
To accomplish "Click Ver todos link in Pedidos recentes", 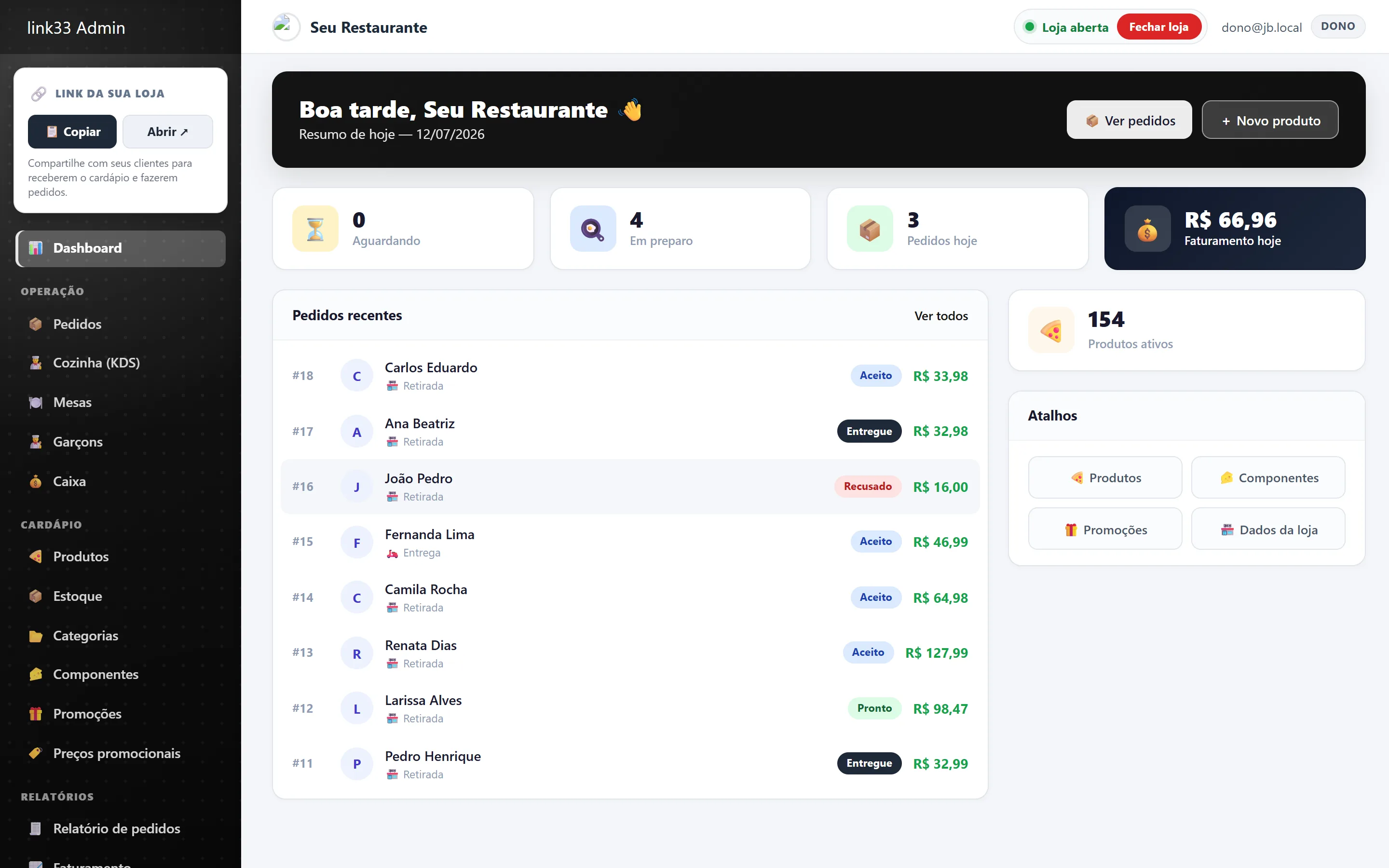I will [941, 316].
